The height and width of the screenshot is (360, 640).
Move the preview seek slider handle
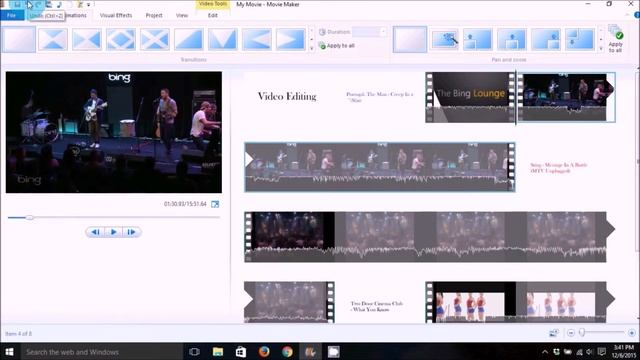click(29, 218)
